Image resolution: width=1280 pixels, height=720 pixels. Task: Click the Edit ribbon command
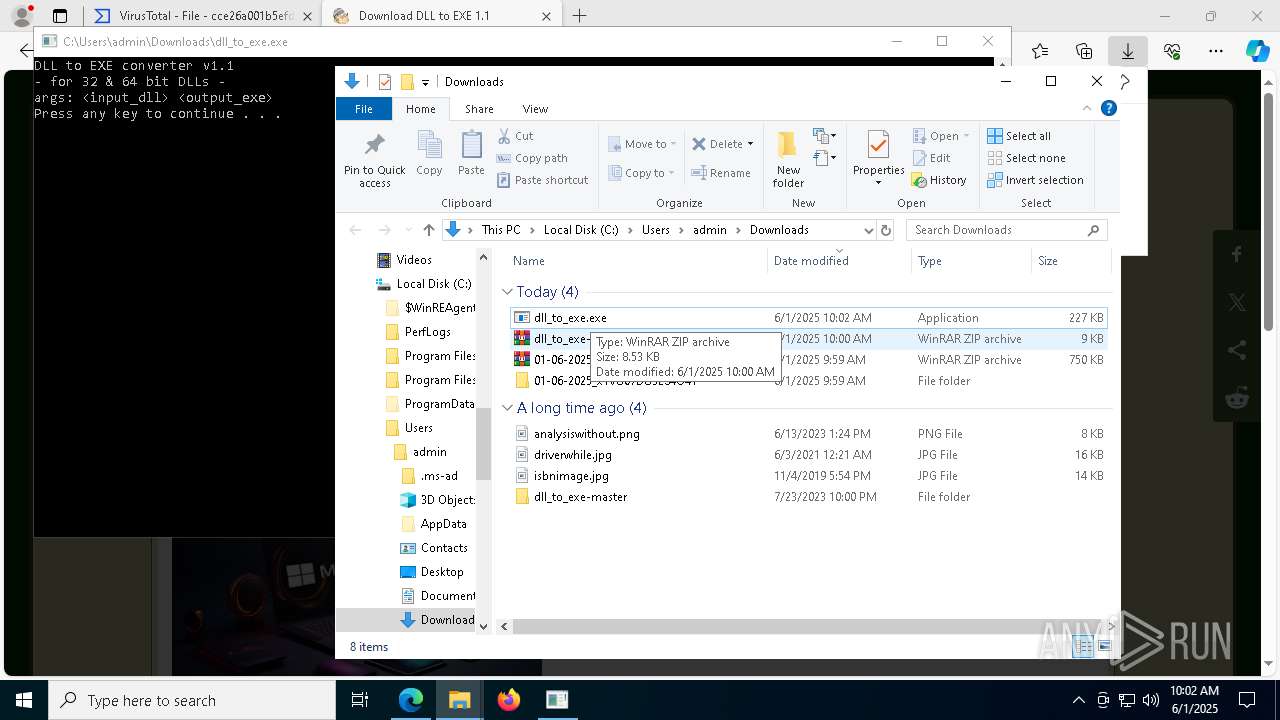pyautogui.click(x=931, y=158)
